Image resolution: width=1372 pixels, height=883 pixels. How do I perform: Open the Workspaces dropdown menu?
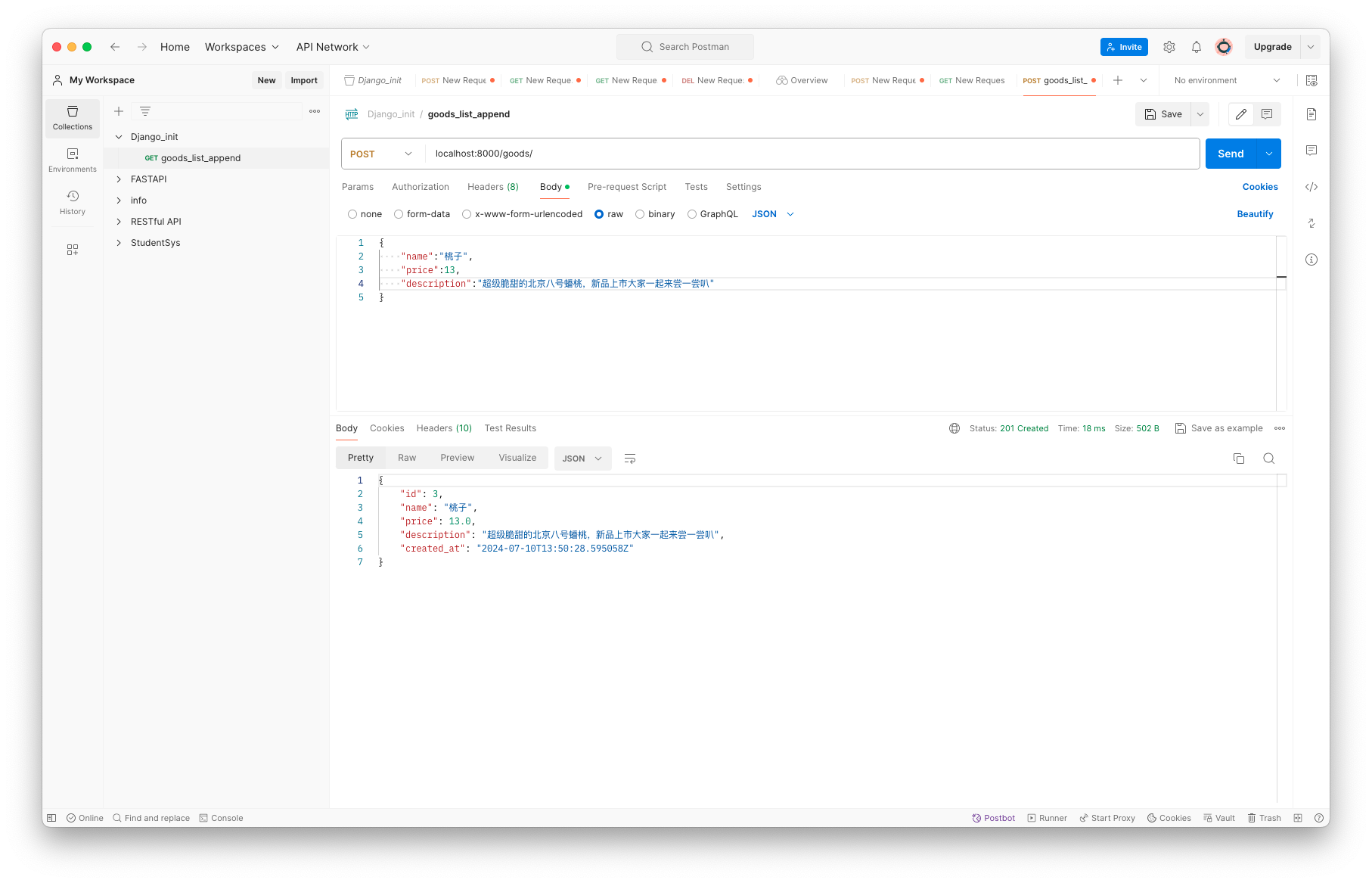242,47
